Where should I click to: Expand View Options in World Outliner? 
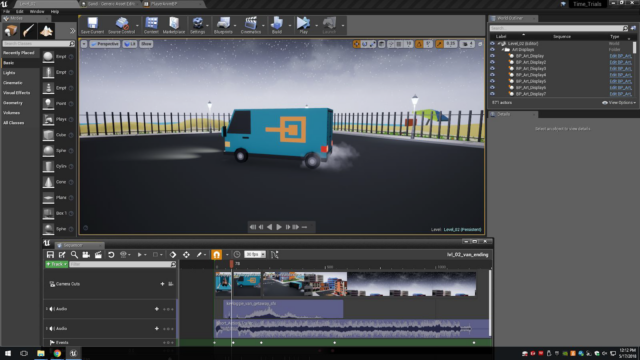pos(619,102)
